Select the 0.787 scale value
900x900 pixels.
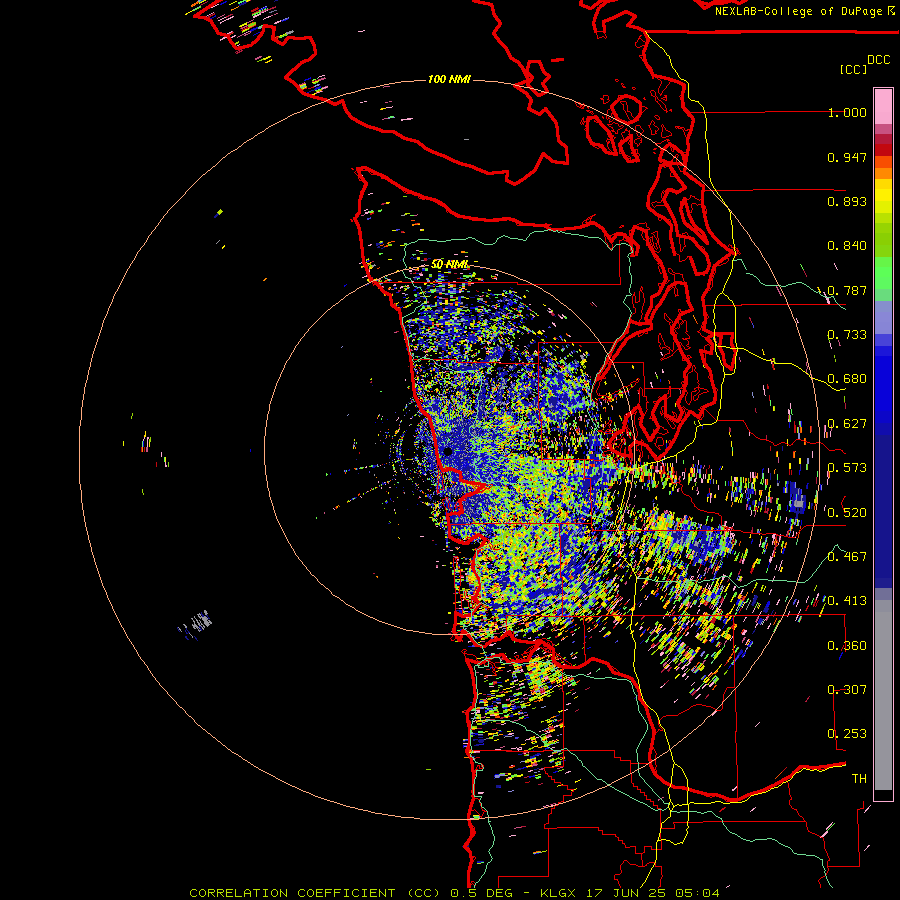[847, 290]
